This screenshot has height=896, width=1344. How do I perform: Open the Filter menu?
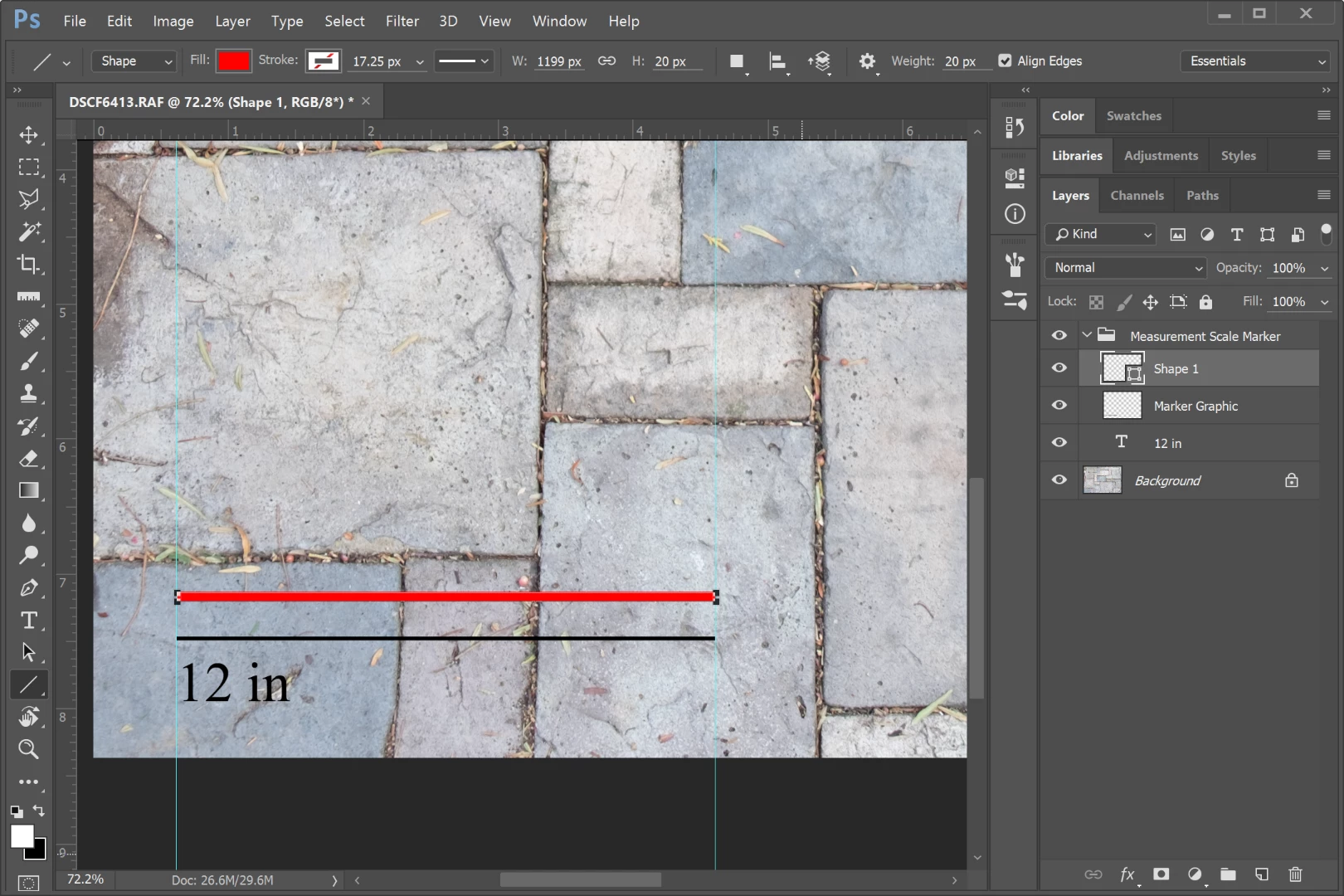[402, 21]
